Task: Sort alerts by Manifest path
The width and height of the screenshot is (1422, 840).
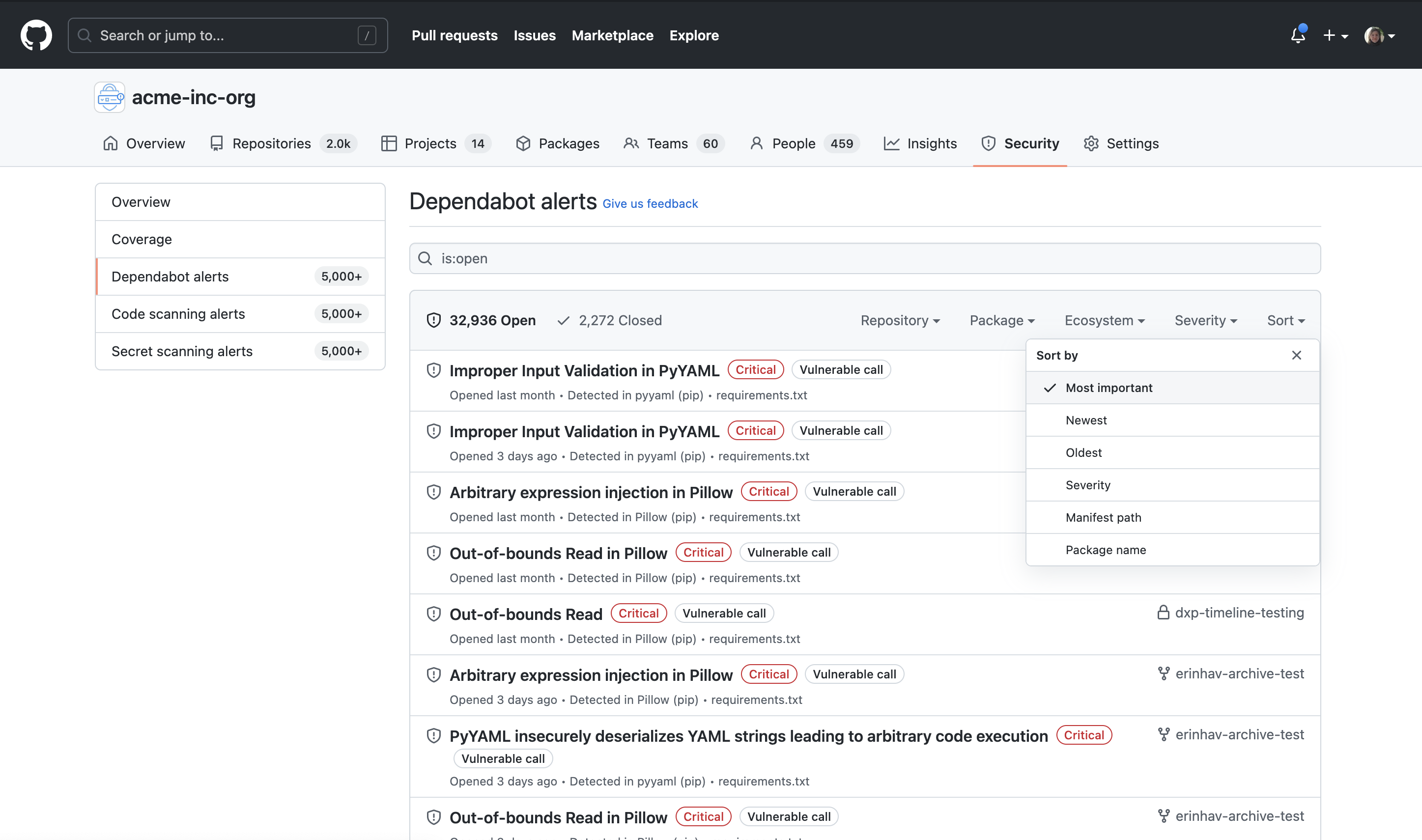Action: click(1173, 517)
